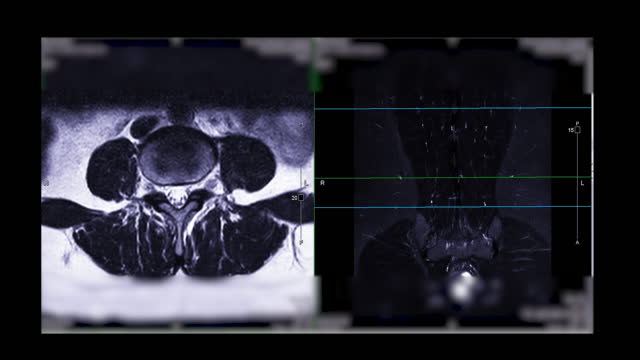640x360 pixels.
Task: Click the 'L' orientation label in coronal view
Action: (x=582, y=183)
